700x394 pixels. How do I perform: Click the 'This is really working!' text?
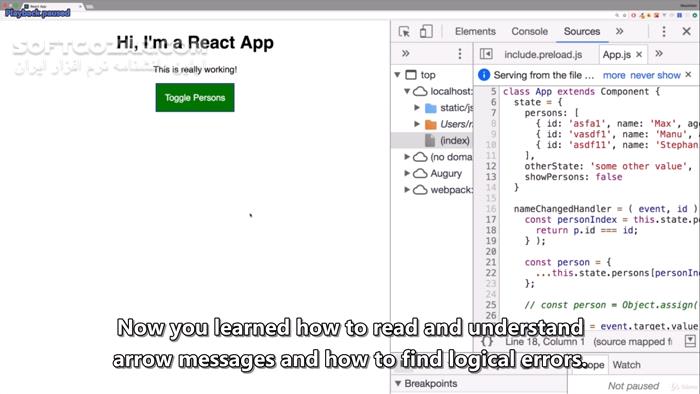(x=195, y=70)
